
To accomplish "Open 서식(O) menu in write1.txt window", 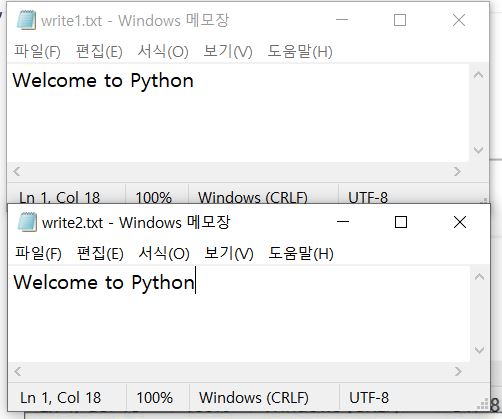I will click(x=163, y=51).
